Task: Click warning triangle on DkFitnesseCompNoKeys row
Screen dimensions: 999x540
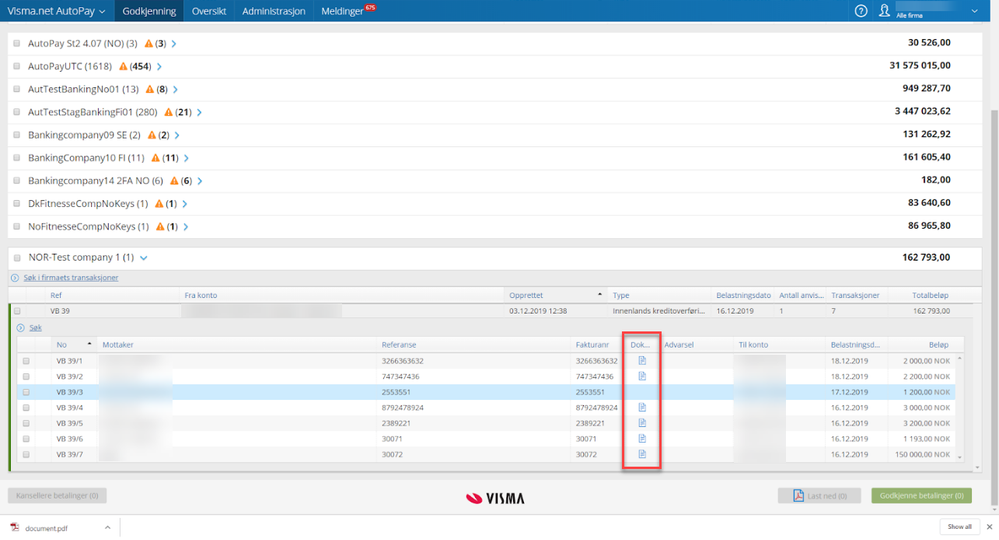Action: coord(159,204)
